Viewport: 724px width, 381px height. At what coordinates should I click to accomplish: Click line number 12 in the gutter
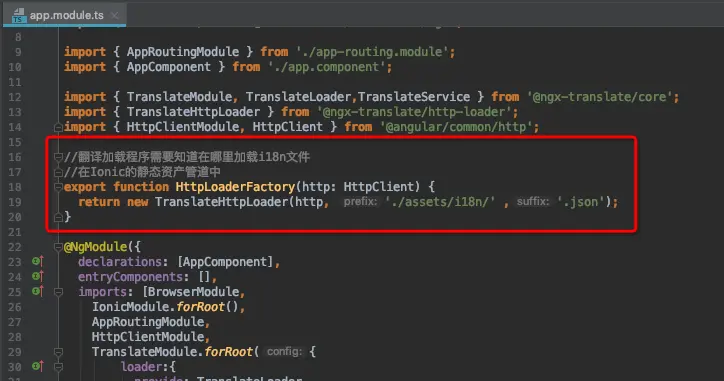pyautogui.click(x=15, y=97)
